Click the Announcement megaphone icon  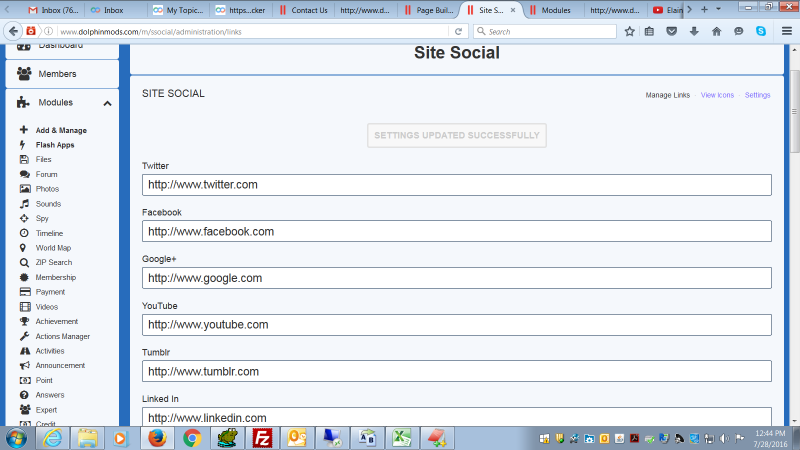tap(24, 365)
